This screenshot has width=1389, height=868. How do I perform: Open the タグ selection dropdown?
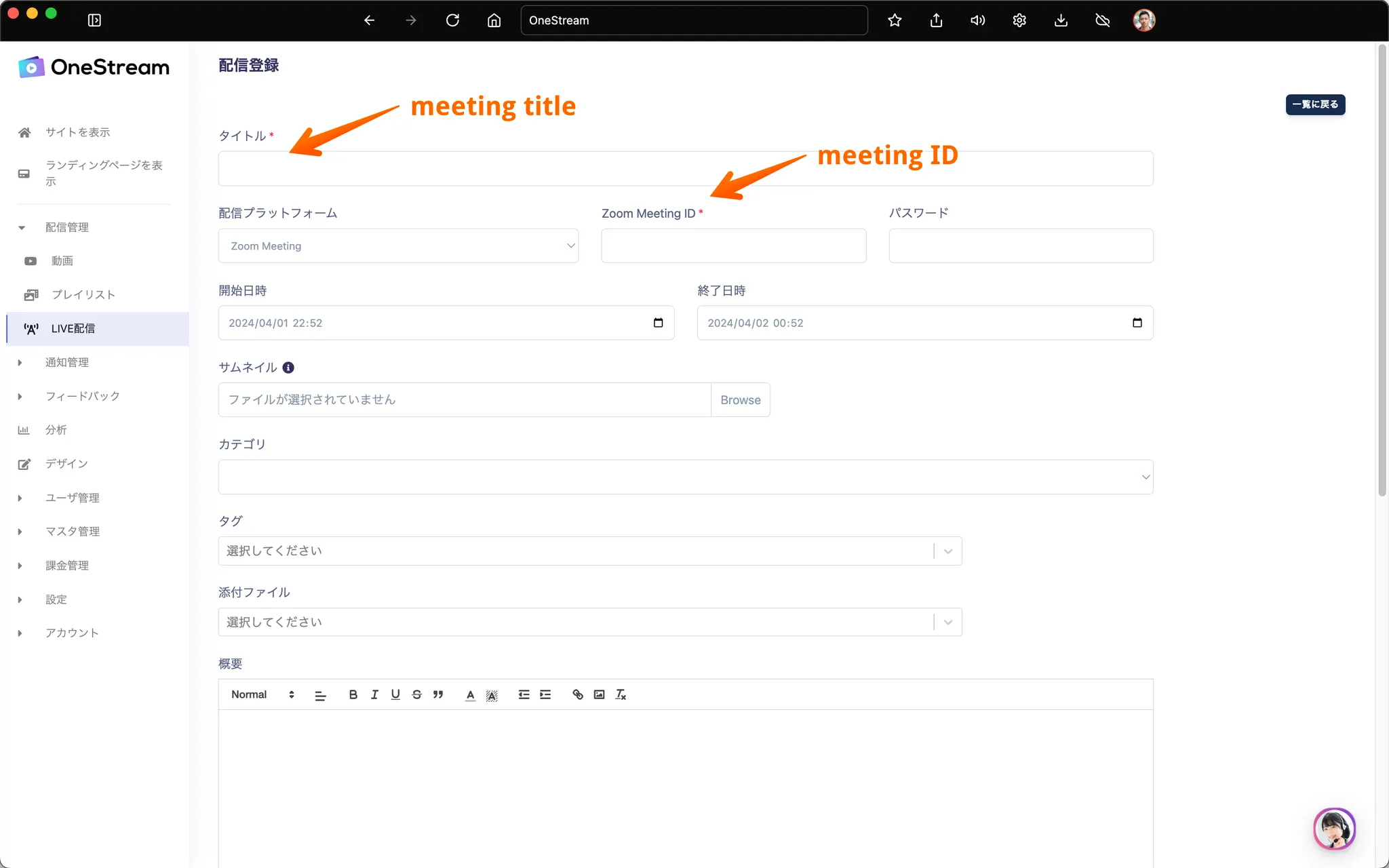pyautogui.click(x=589, y=551)
